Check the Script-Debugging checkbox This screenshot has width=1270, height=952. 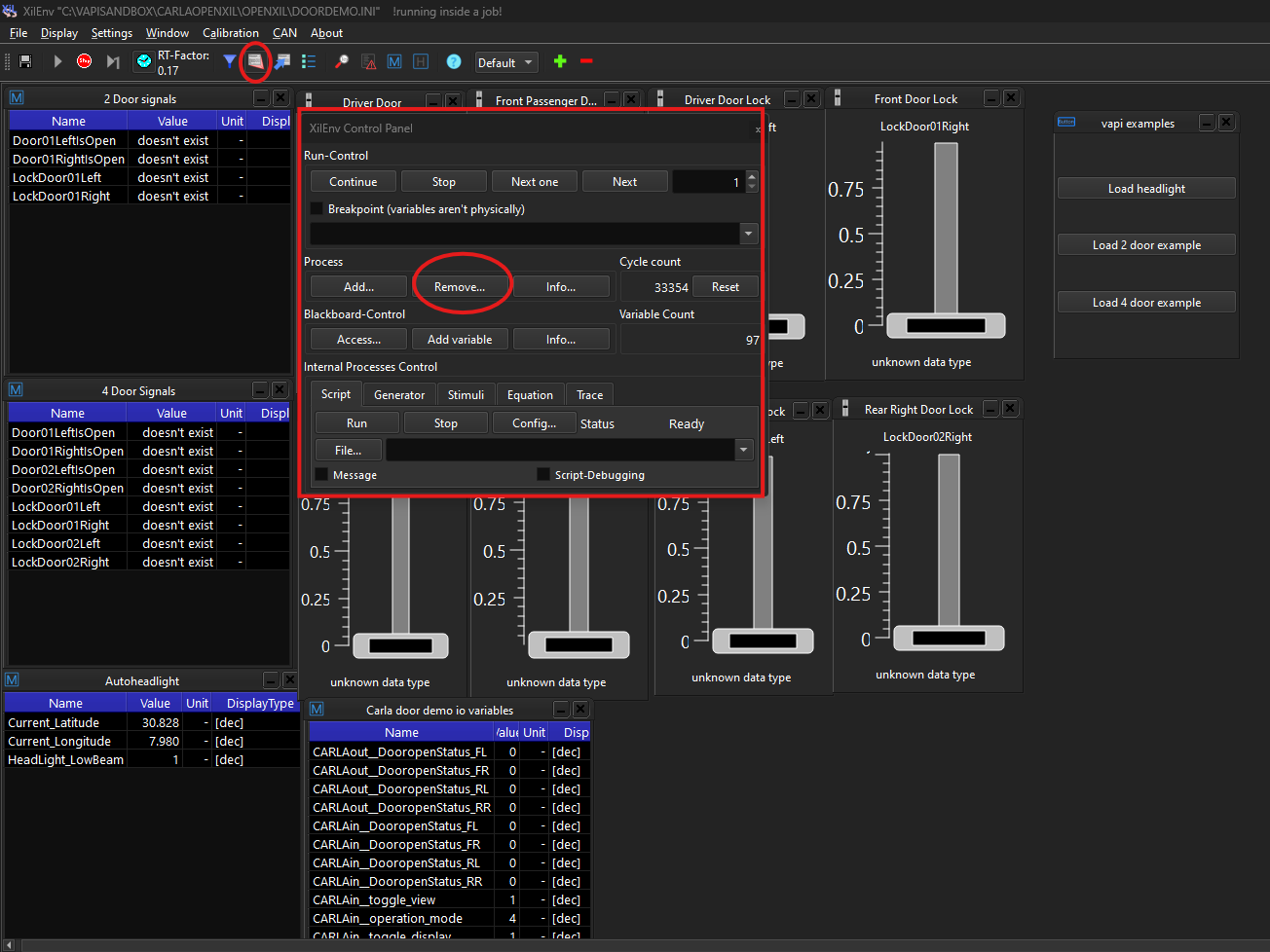[x=543, y=475]
